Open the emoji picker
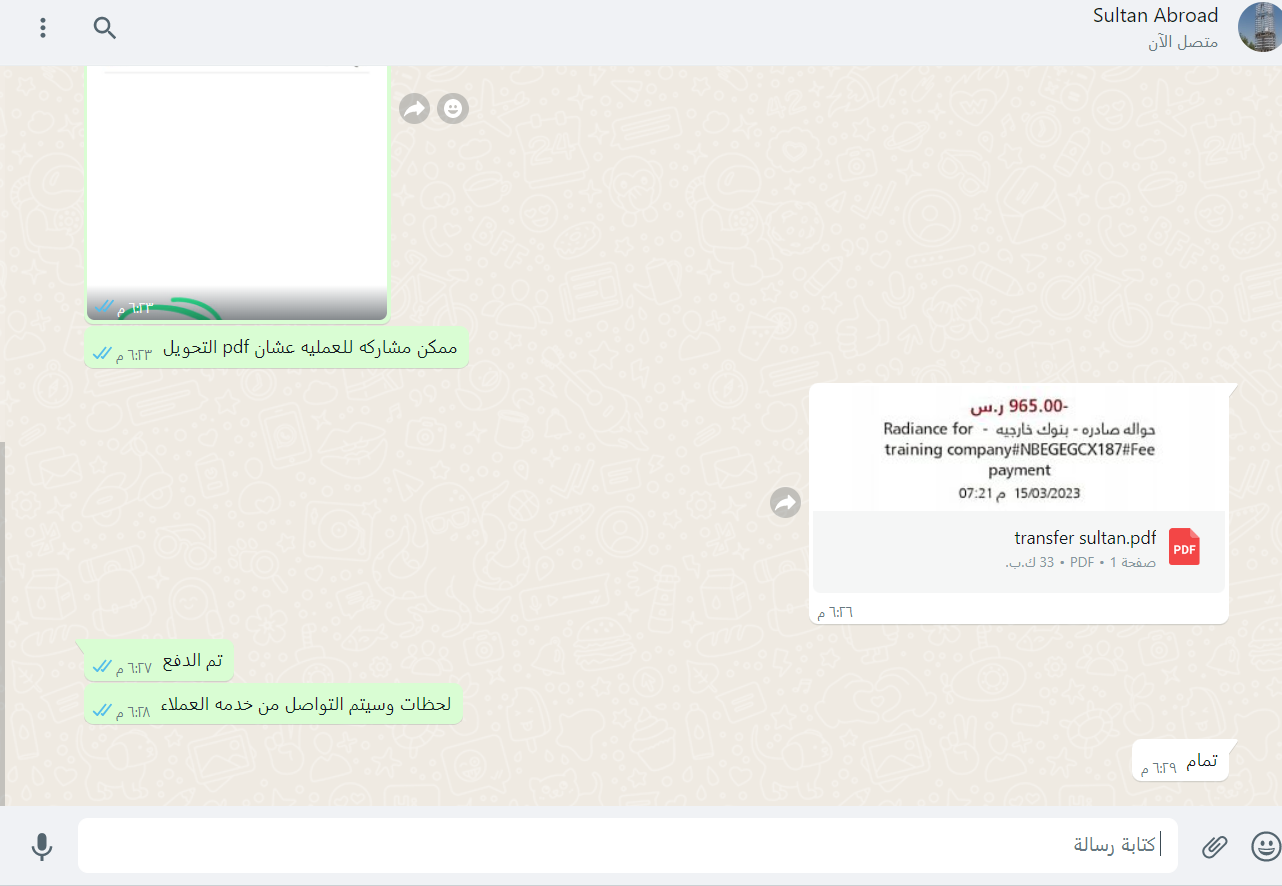 click(1265, 847)
